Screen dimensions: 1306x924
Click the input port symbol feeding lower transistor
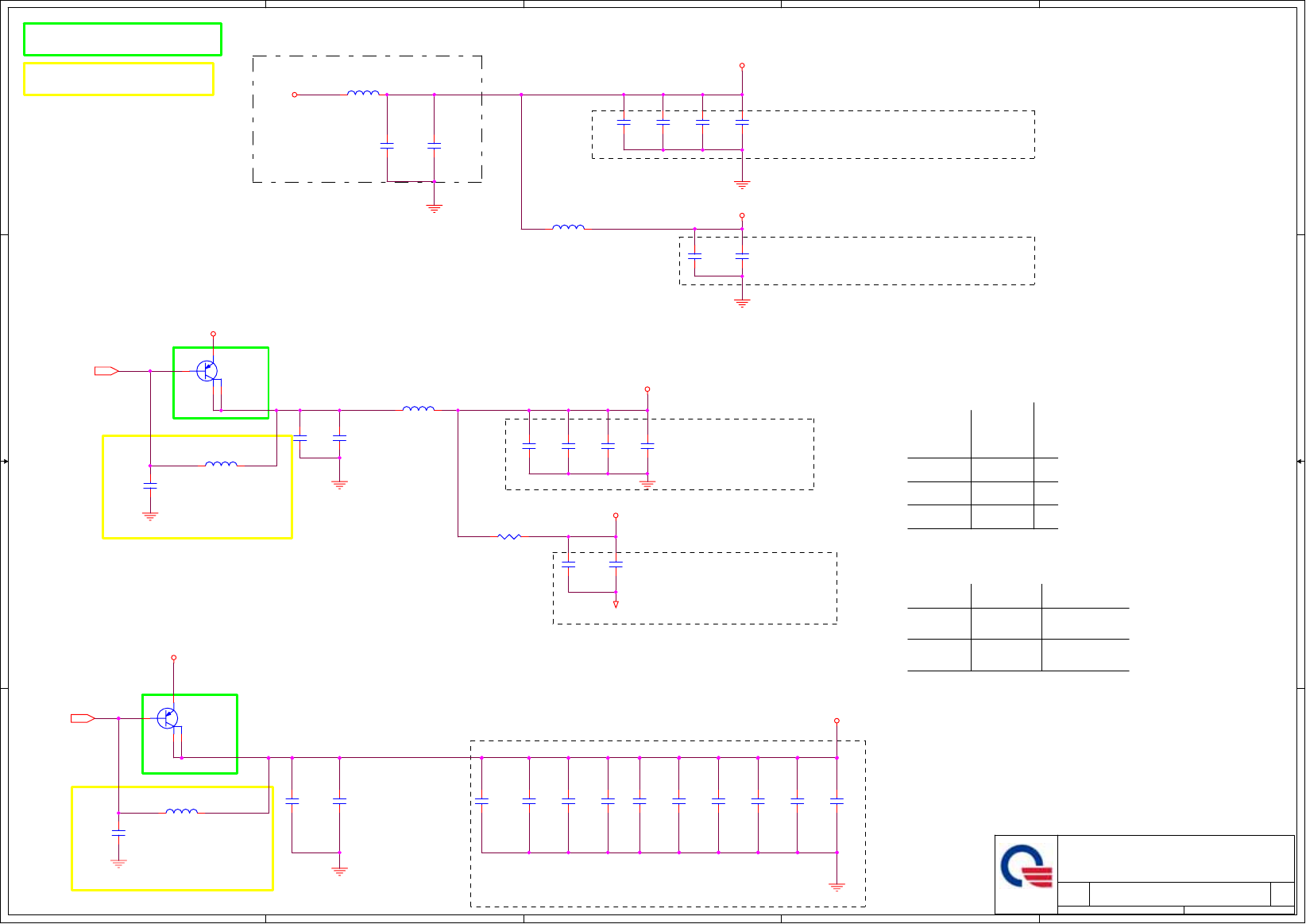tap(83, 718)
